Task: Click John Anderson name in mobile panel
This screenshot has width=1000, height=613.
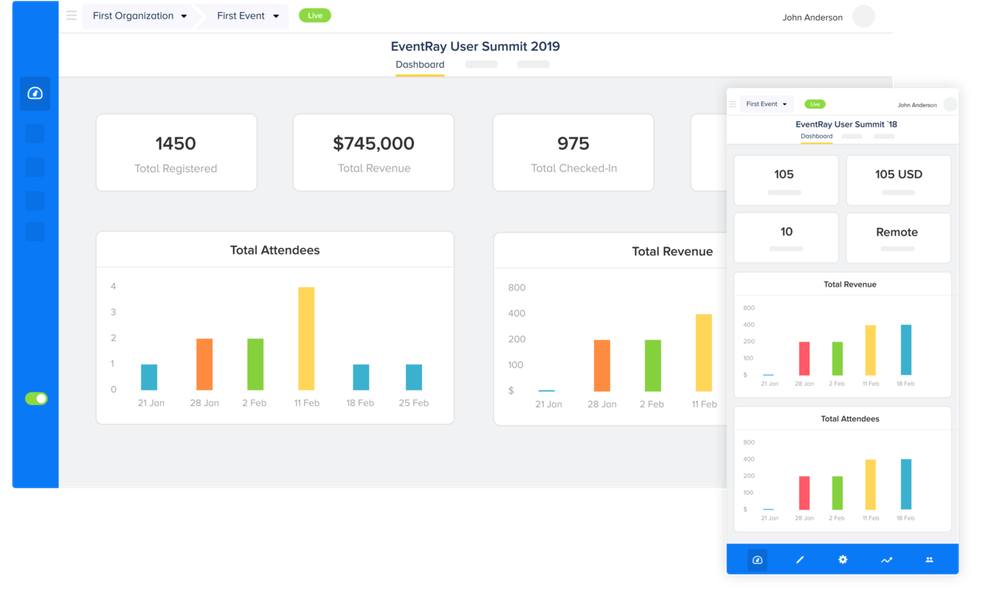Action: coord(917,105)
